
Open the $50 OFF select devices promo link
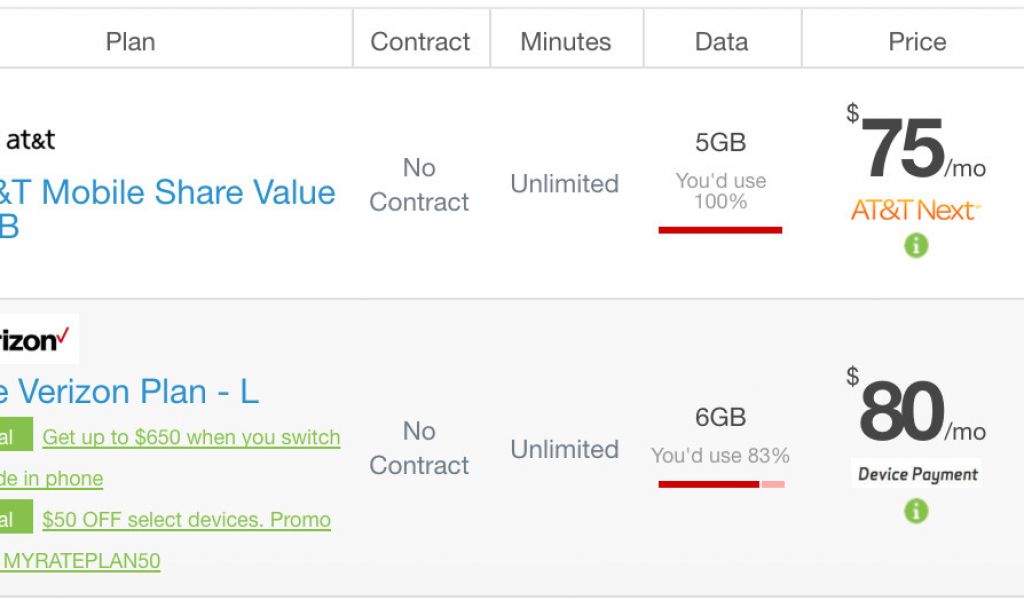(x=186, y=519)
